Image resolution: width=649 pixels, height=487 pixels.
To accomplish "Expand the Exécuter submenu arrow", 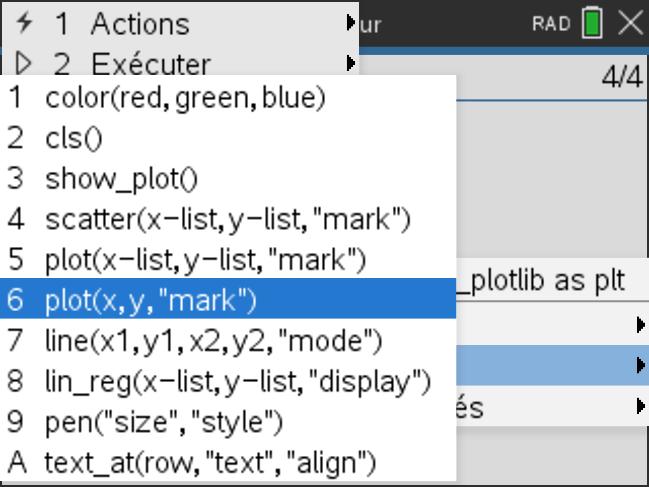I will pyautogui.click(x=351, y=64).
